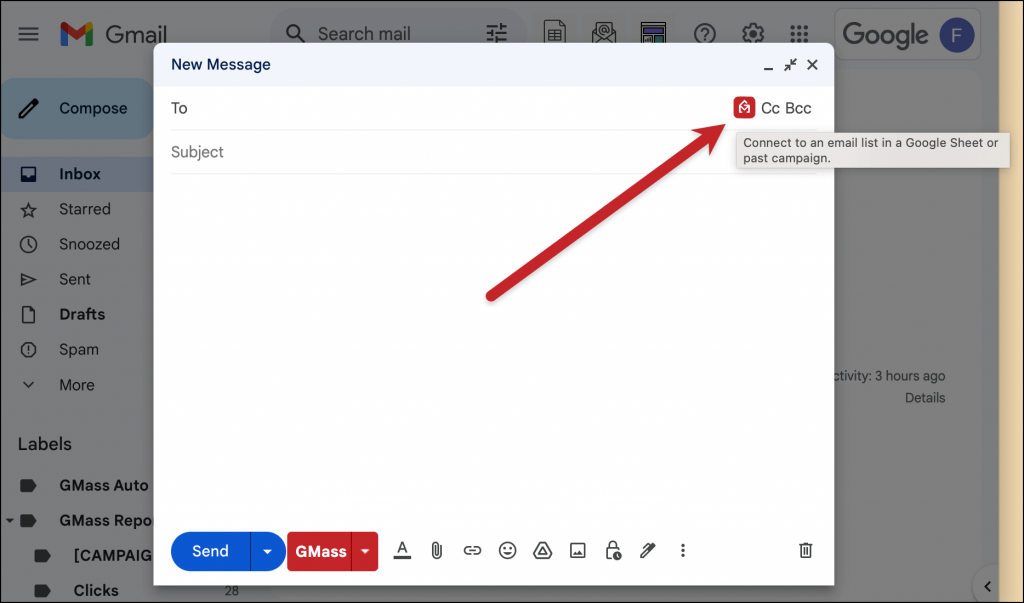Discard the draft with the trash icon
This screenshot has height=603, width=1024.
tap(805, 550)
